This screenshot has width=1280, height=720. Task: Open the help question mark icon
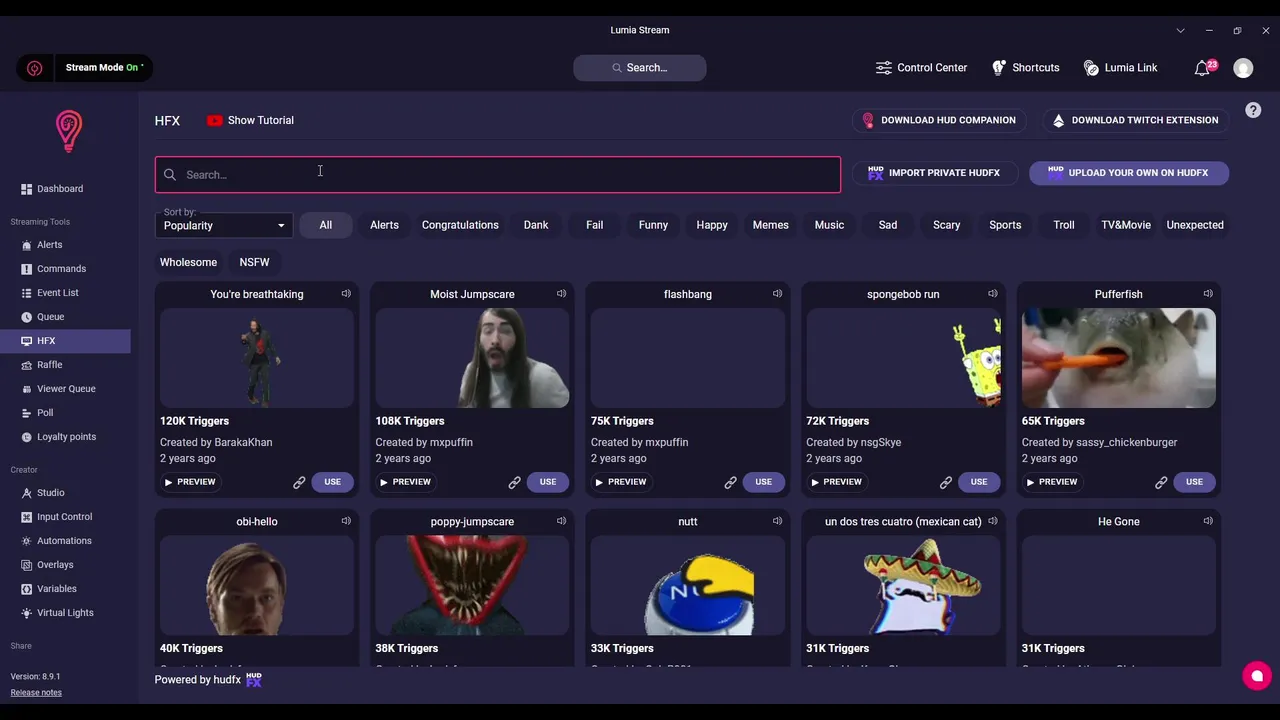1253,110
